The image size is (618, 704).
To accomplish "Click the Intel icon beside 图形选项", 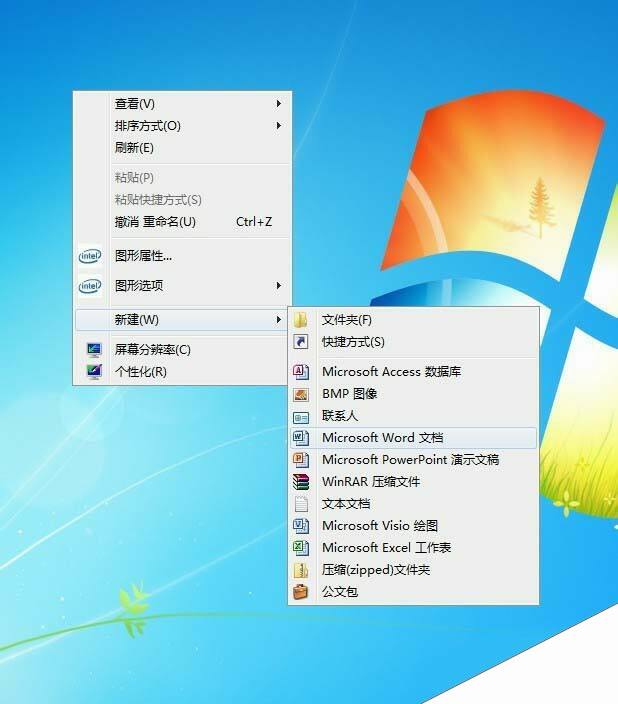I will 90,286.
